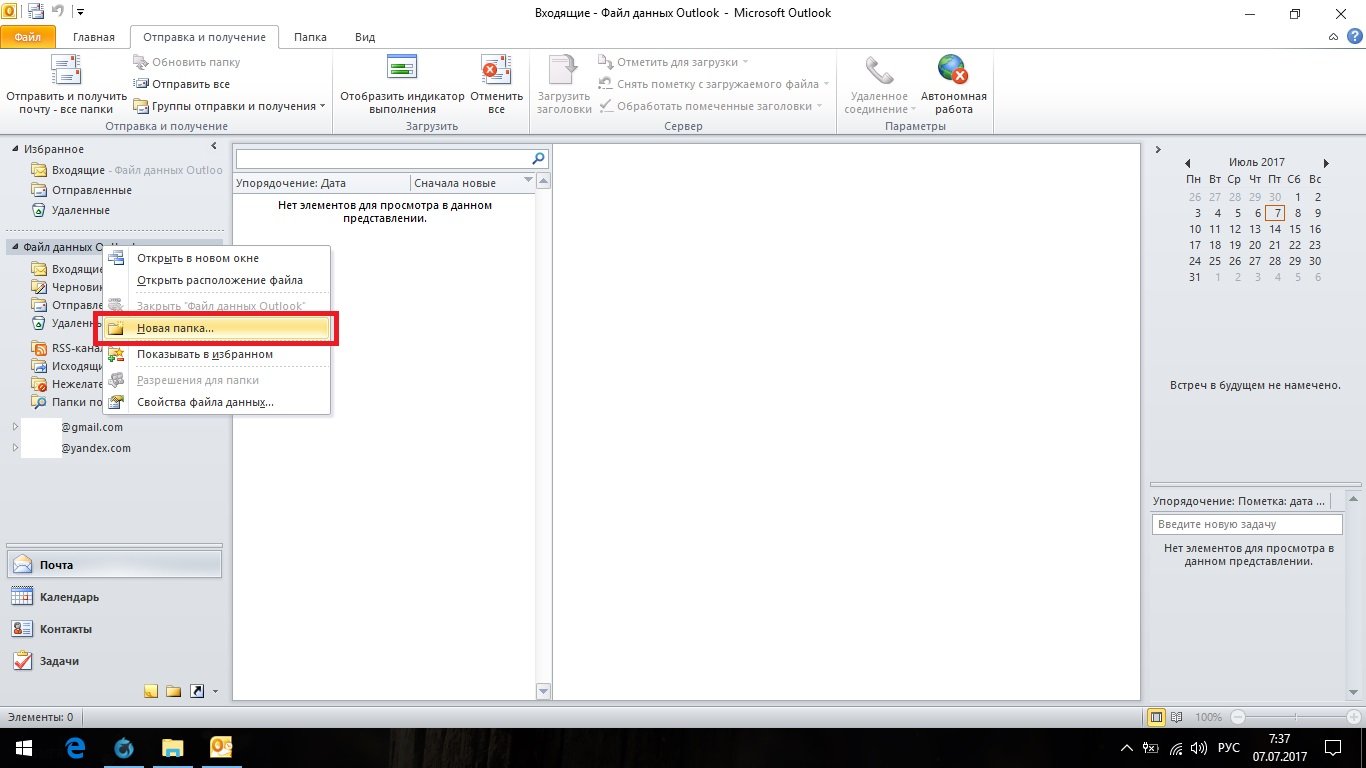The height and width of the screenshot is (768, 1366).
Task: Open Календарь navigation pane
Action: pyautogui.click(x=115, y=597)
